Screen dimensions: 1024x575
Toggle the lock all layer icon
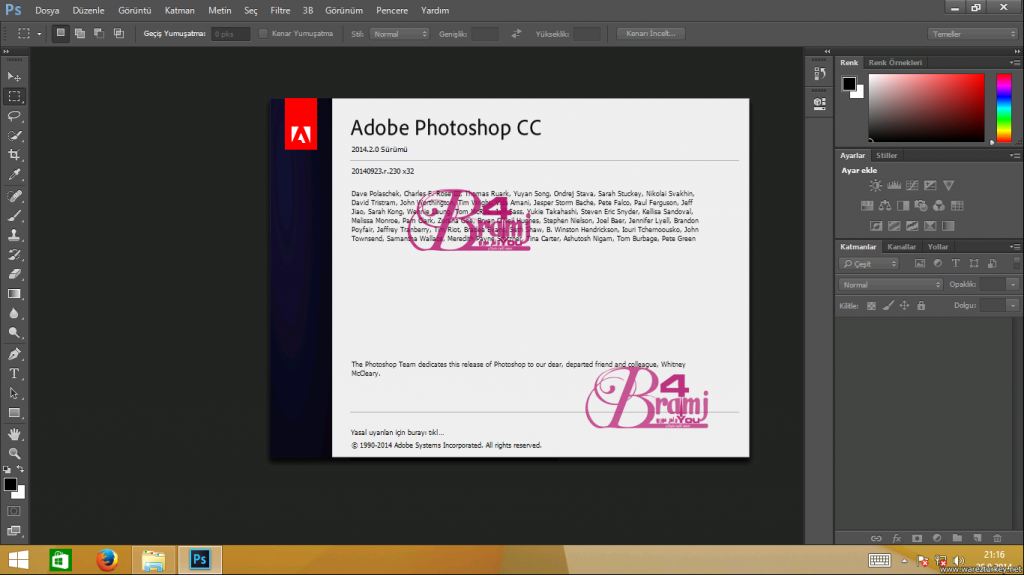click(921, 305)
